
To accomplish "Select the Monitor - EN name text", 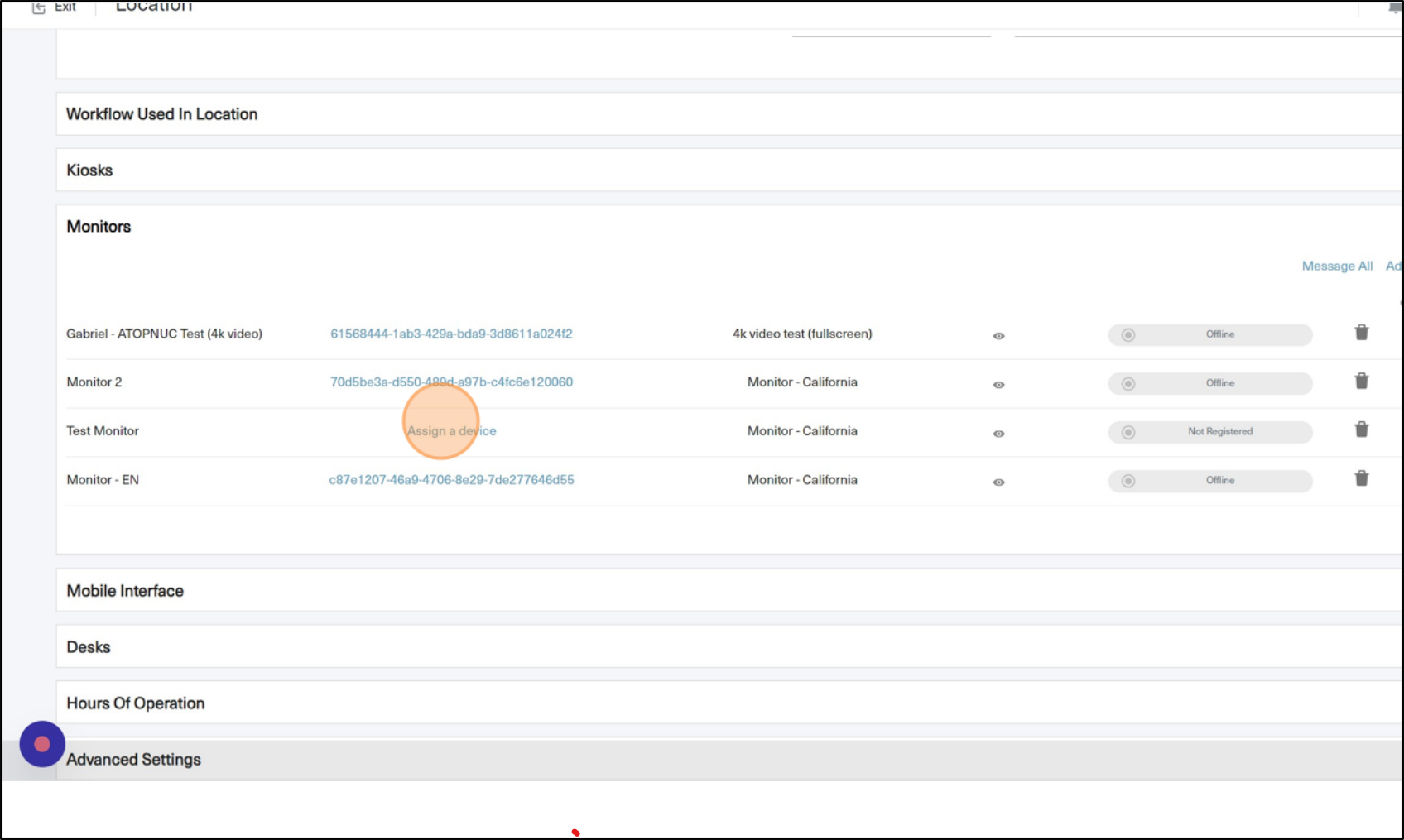I will point(103,479).
